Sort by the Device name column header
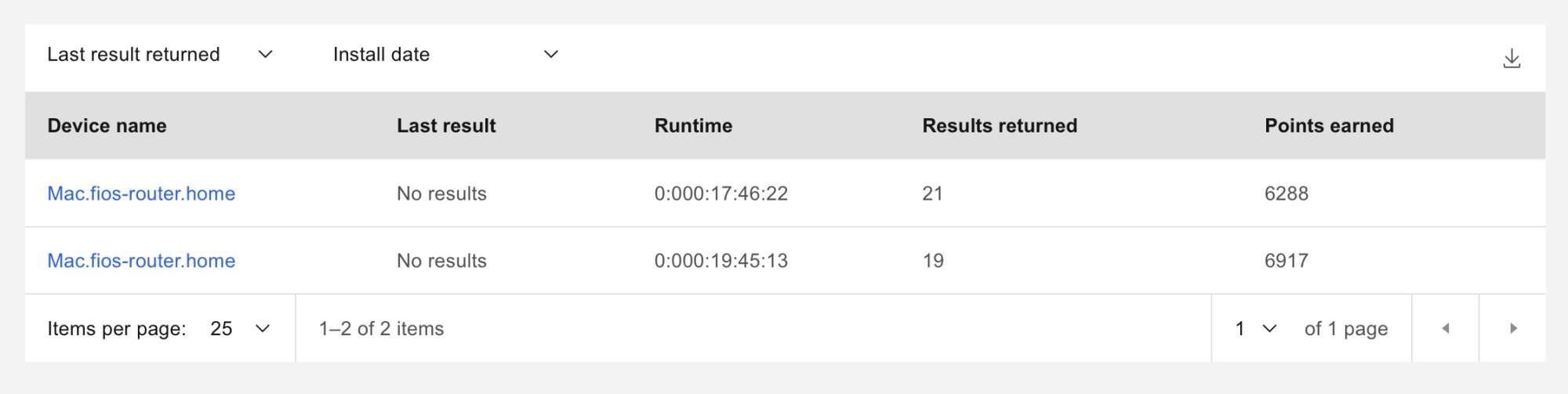This screenshot has width=1568, height=394. [107, 126]
